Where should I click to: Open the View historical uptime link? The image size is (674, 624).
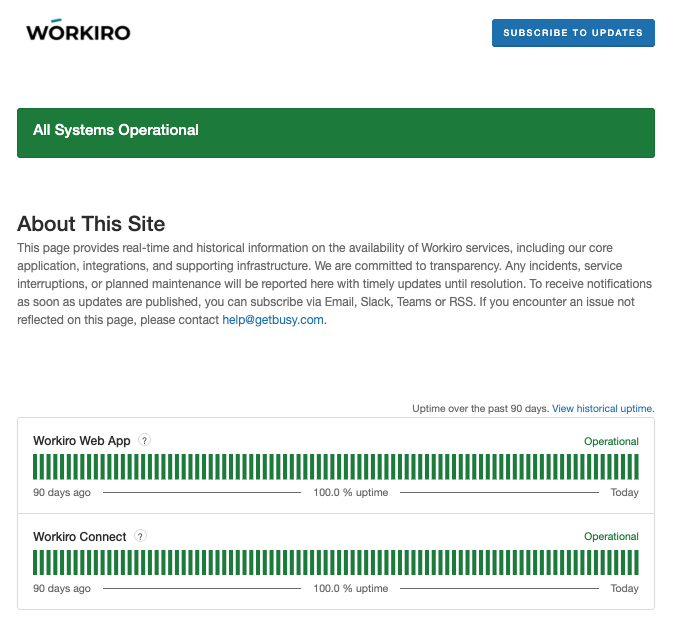point(602,409)
